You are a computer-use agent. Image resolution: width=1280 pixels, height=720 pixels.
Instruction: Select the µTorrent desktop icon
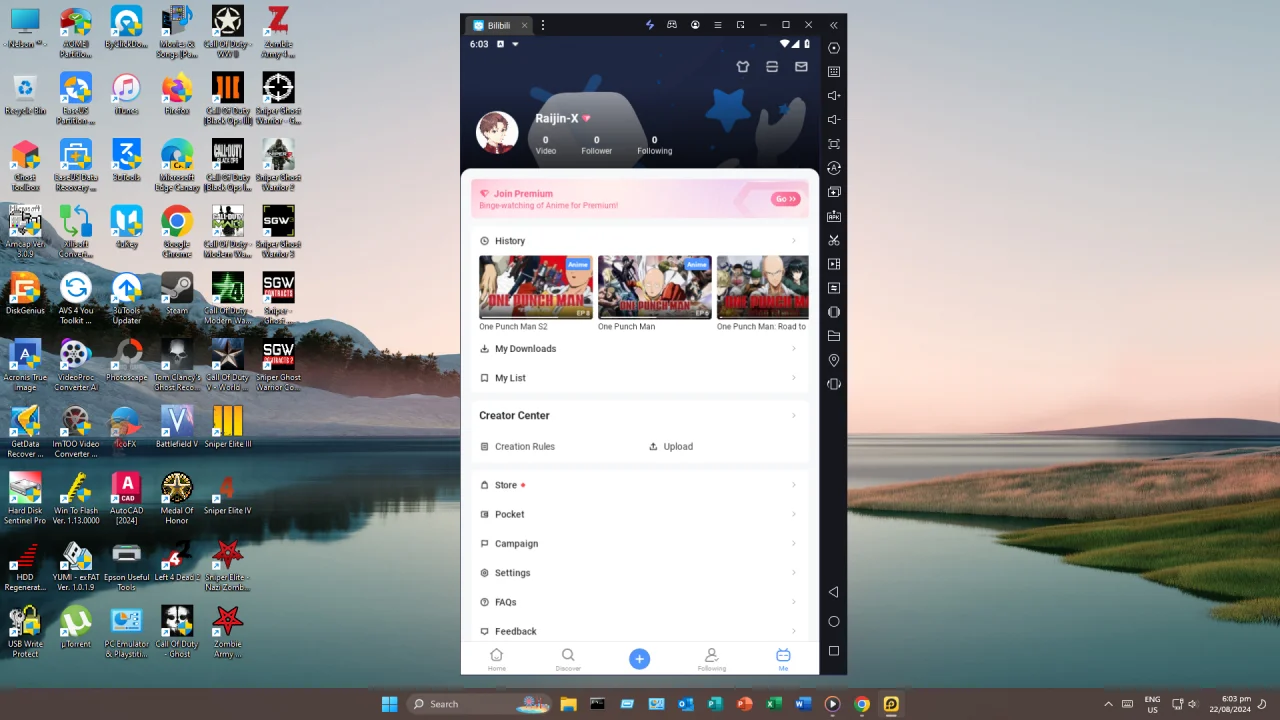tap(75, 629)
